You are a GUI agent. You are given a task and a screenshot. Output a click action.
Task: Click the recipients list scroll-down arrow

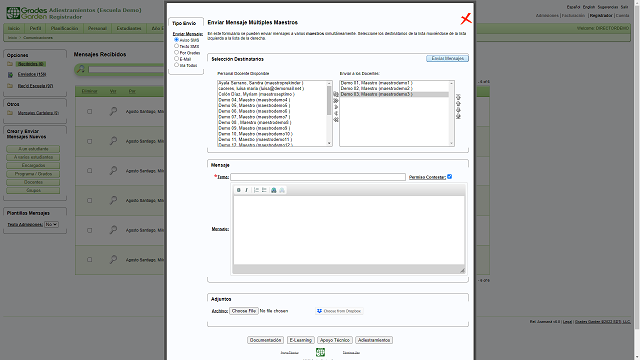pyautogui.click(x=451, y=143)
